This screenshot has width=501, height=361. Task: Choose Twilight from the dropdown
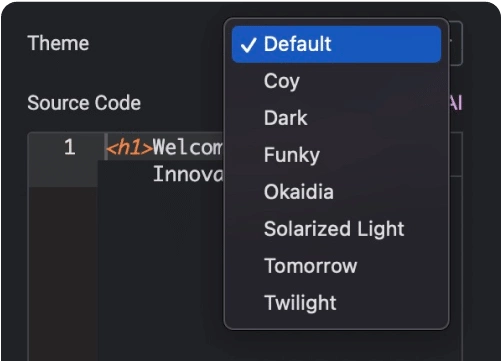click(x=336, y=303)
